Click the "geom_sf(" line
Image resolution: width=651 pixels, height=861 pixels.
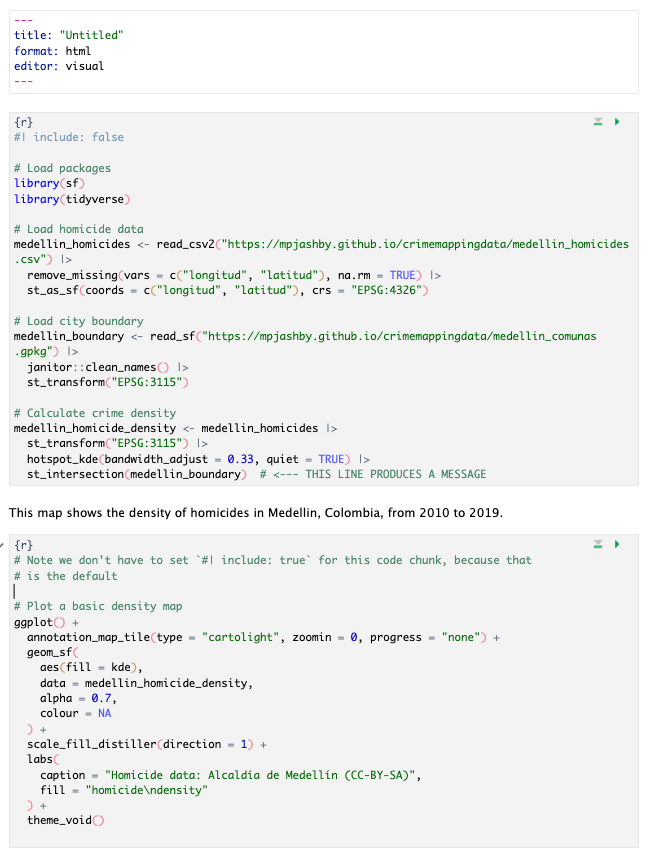point(53,652)
